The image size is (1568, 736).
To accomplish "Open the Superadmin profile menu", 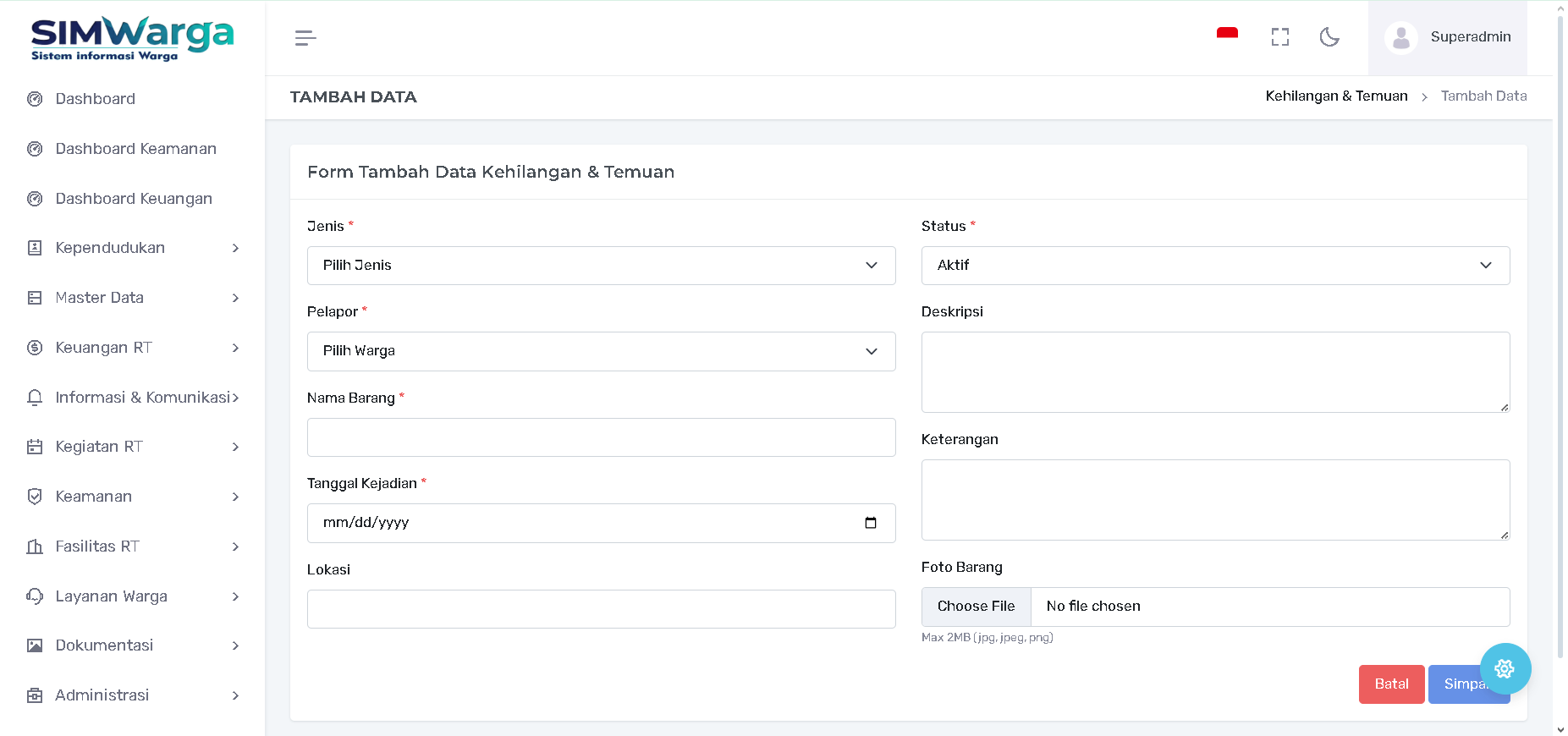I will pos(1448,37).
